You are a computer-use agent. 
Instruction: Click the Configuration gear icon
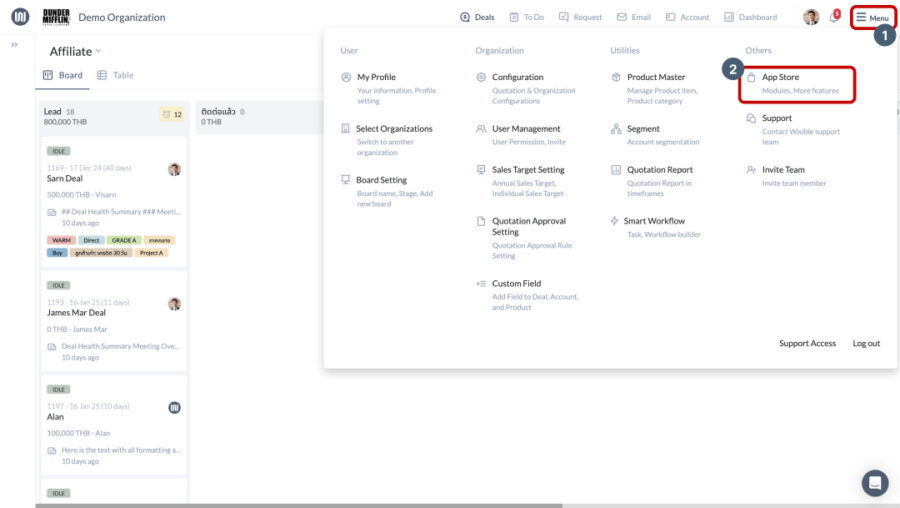pos(481,77)
